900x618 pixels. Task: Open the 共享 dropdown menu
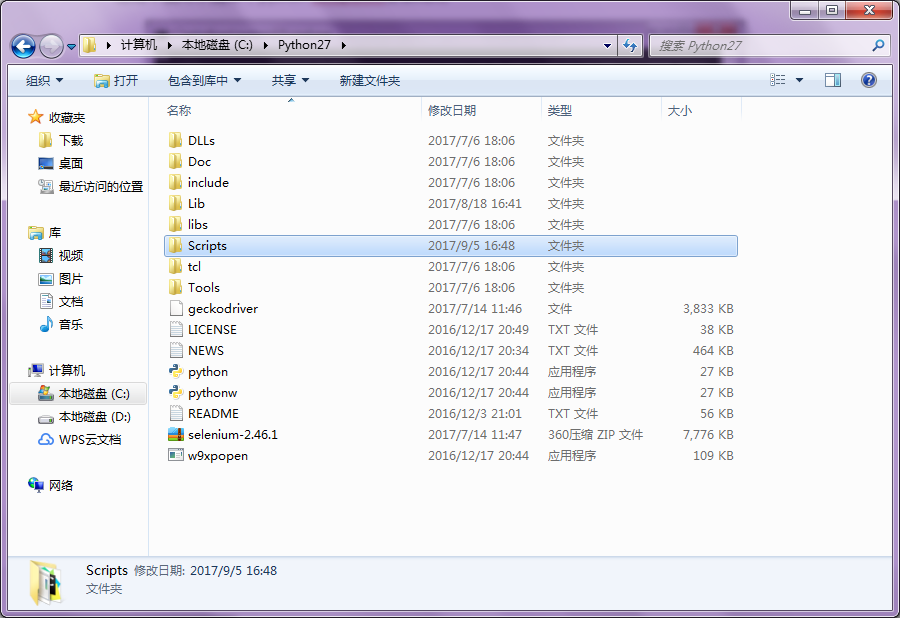pyautogui.click(x=290, y=80)
